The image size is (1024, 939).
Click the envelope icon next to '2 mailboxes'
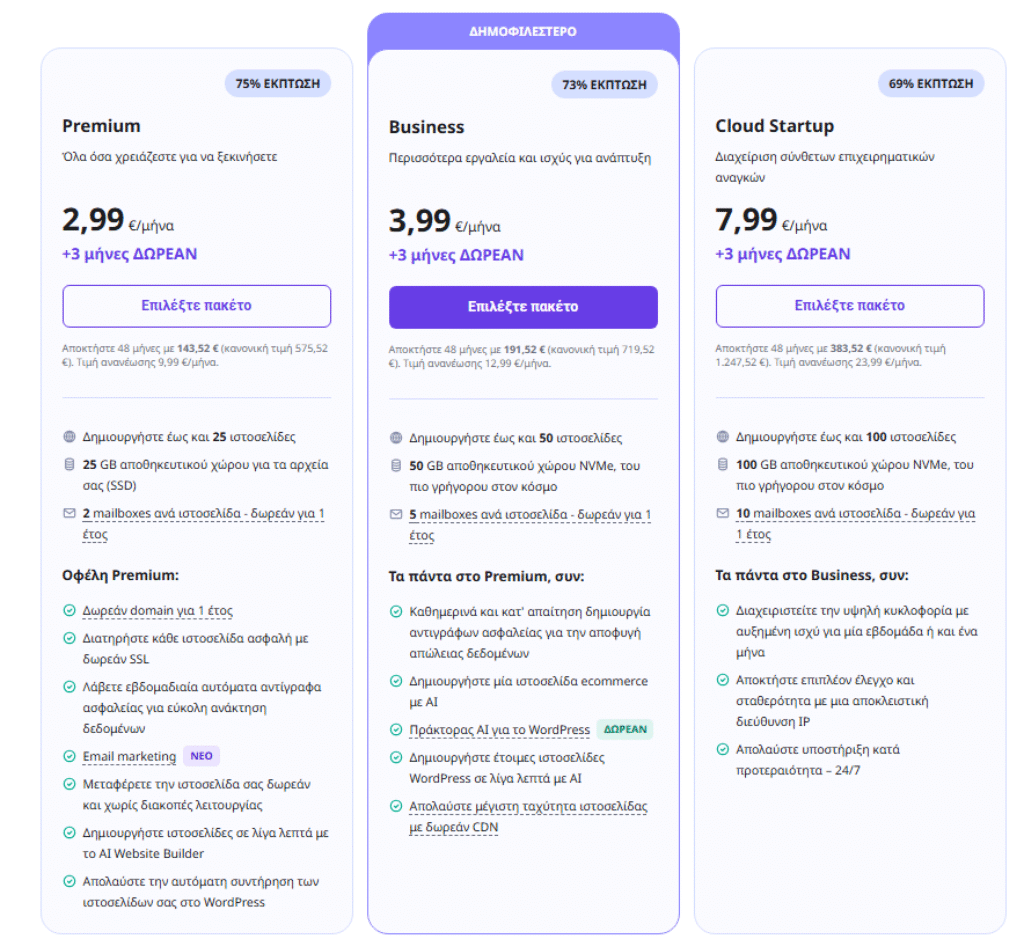point(69,513)
